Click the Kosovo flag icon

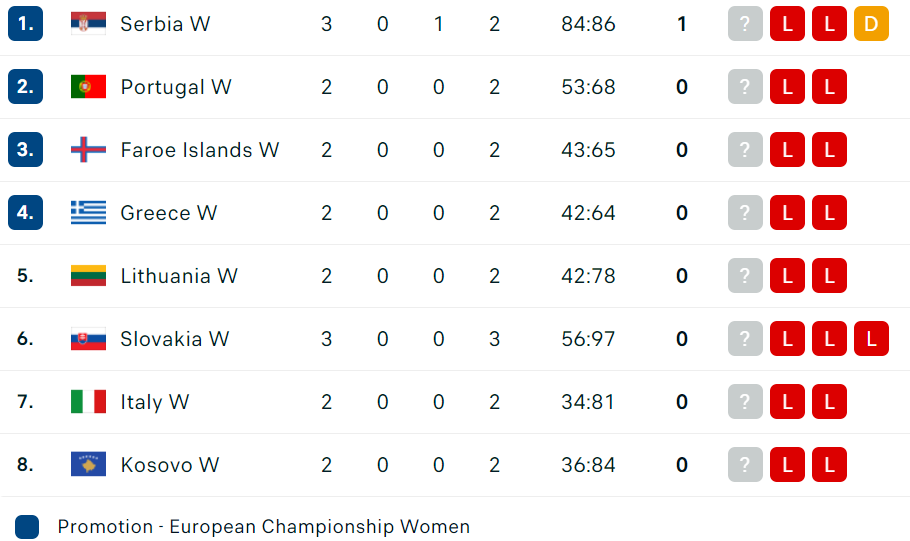pyautogui.click(x=88, y=464)
